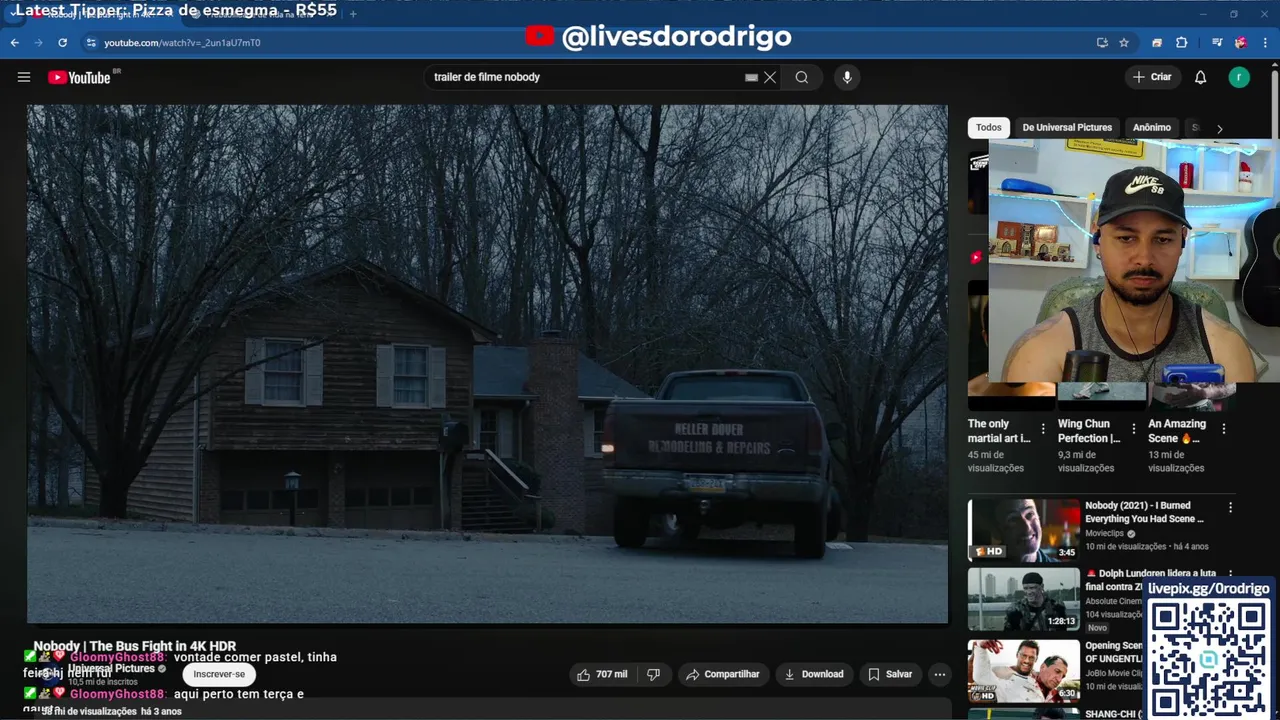This screenshot has height=720, width=1280.
Task: Open options for 'Wing Chun Perfection' video
Action: coord(1133,428)
